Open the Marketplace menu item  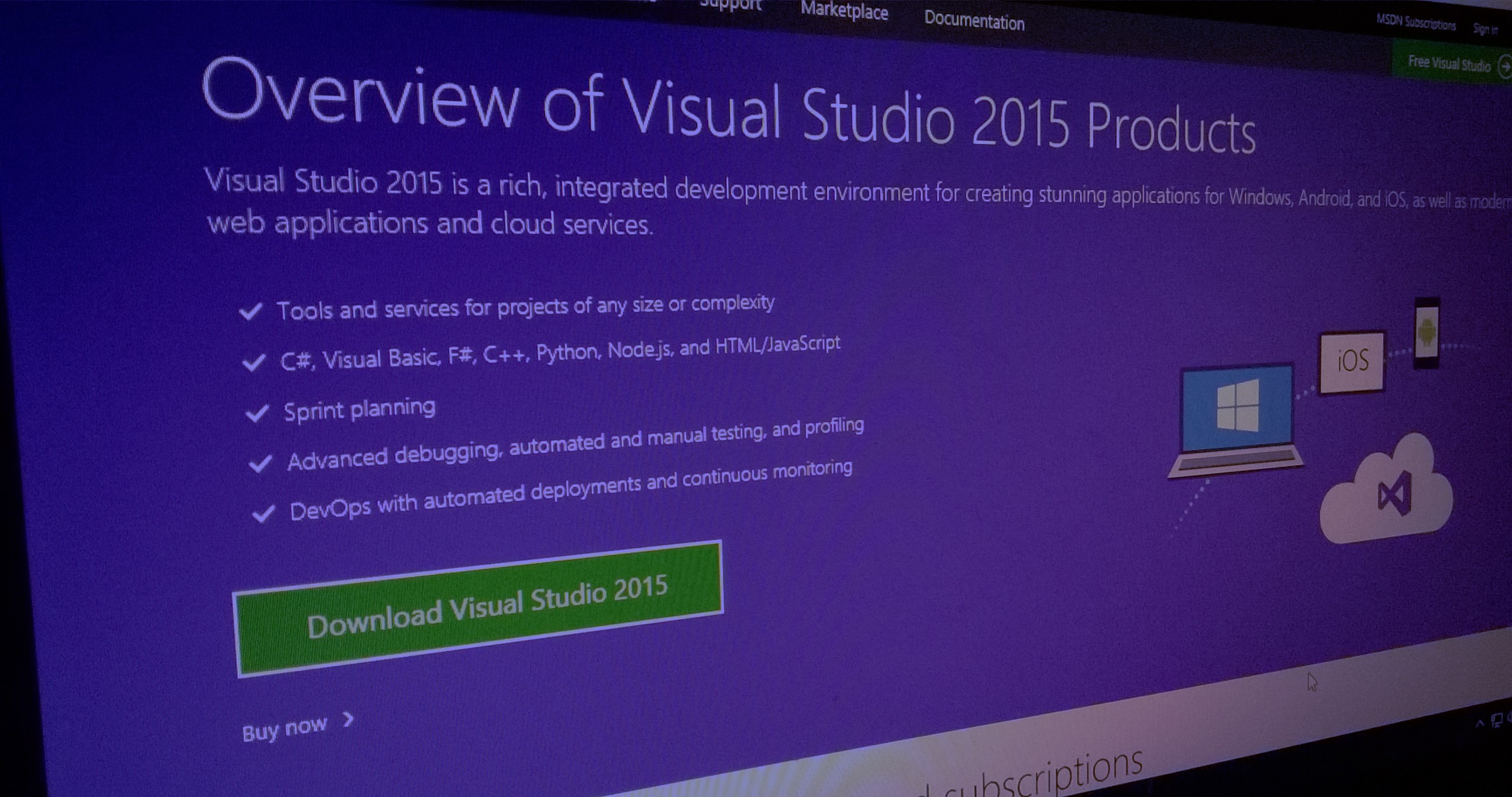pos(844,11)
